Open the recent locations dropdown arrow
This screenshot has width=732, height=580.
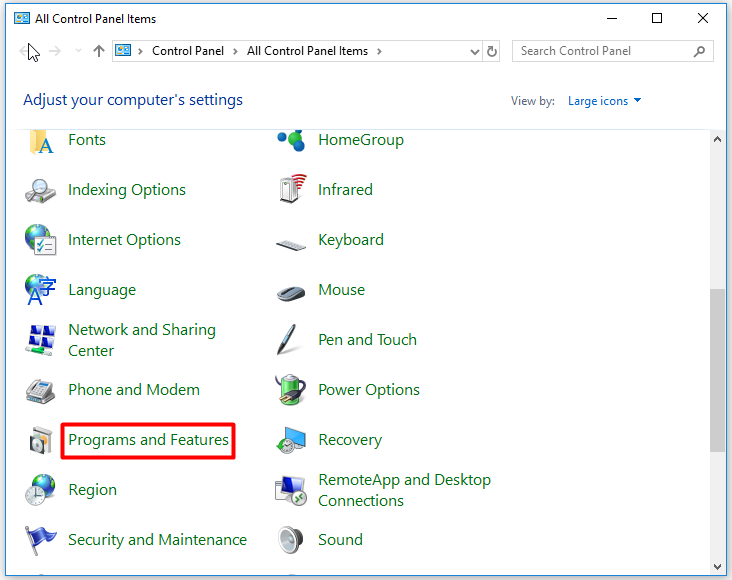(x=78, y=51)
